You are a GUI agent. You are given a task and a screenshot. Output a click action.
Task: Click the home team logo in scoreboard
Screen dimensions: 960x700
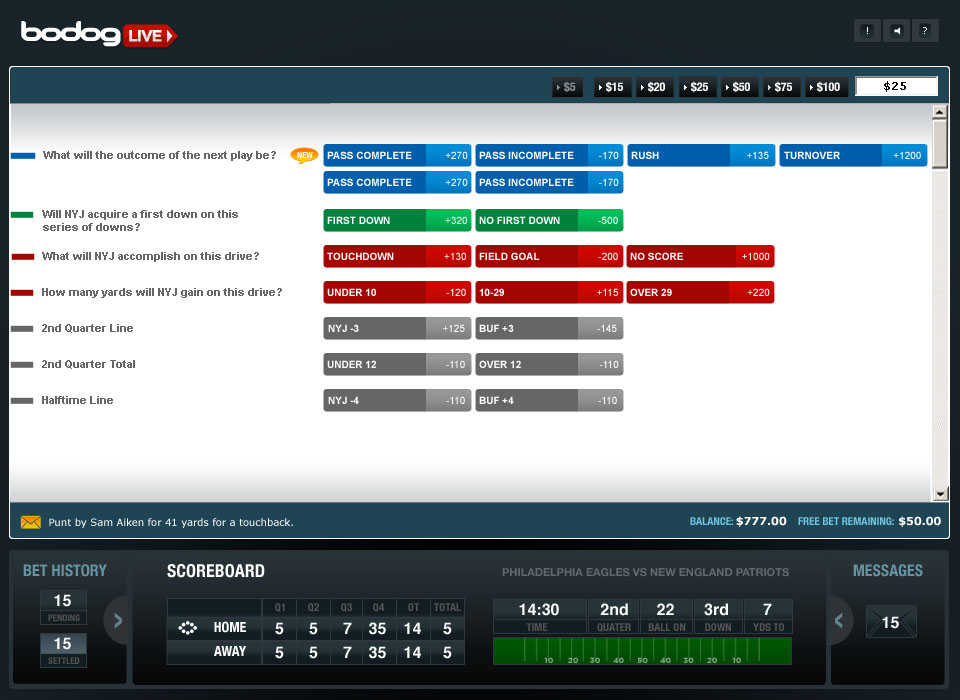[x=187, y=628]
